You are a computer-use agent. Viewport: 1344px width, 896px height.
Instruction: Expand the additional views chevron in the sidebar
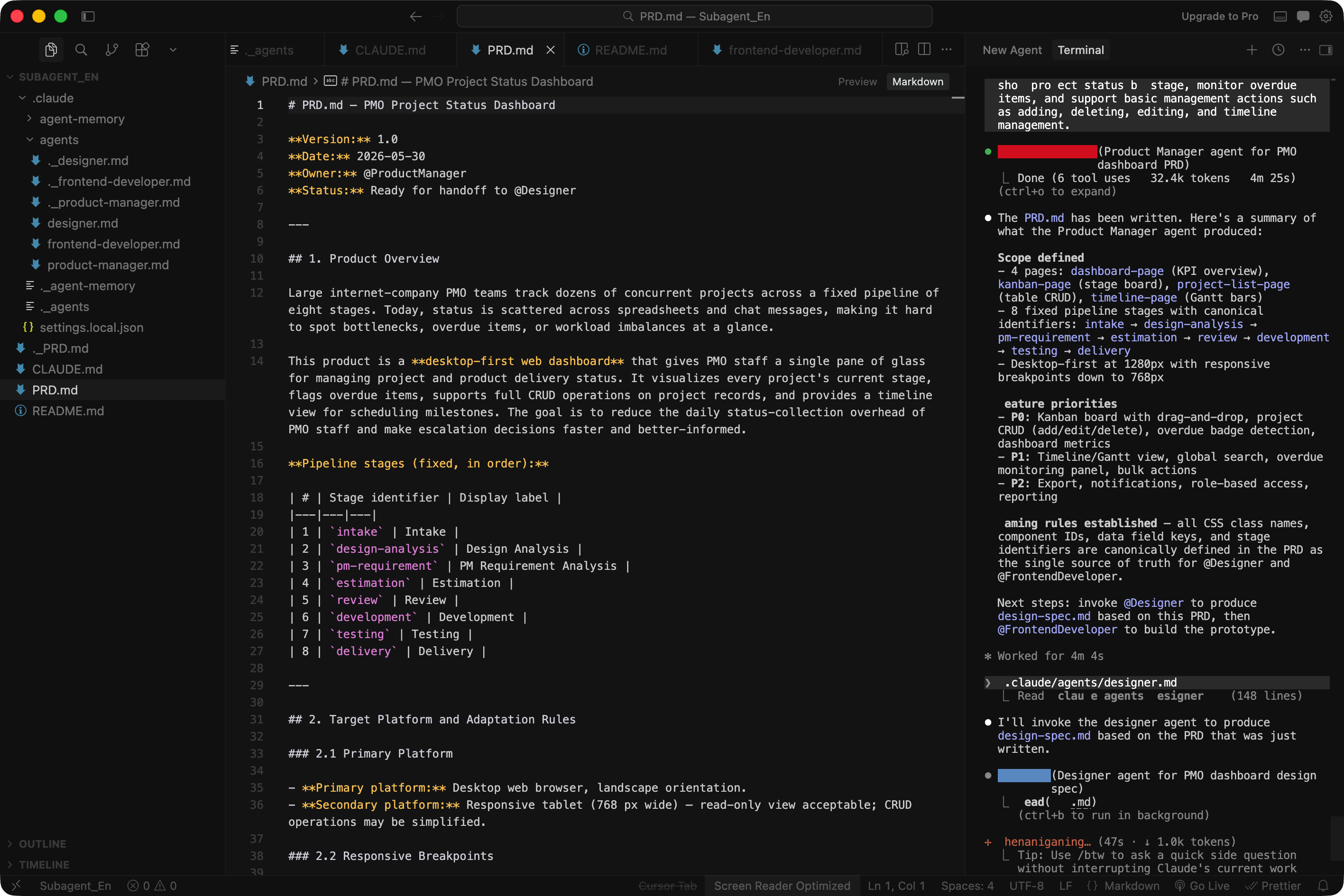pos(173,50)
